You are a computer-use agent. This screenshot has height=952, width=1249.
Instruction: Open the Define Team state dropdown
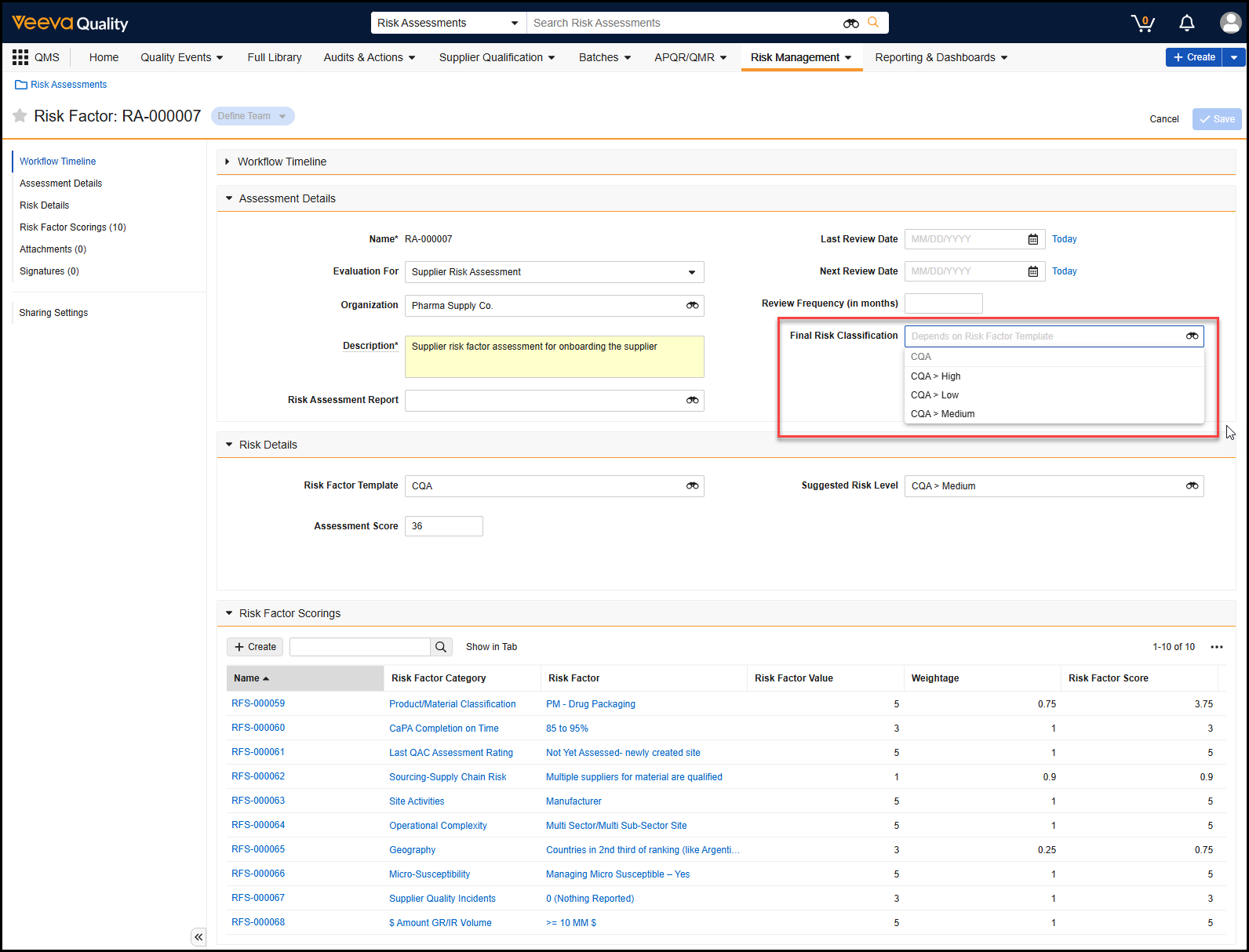point(253,116)
